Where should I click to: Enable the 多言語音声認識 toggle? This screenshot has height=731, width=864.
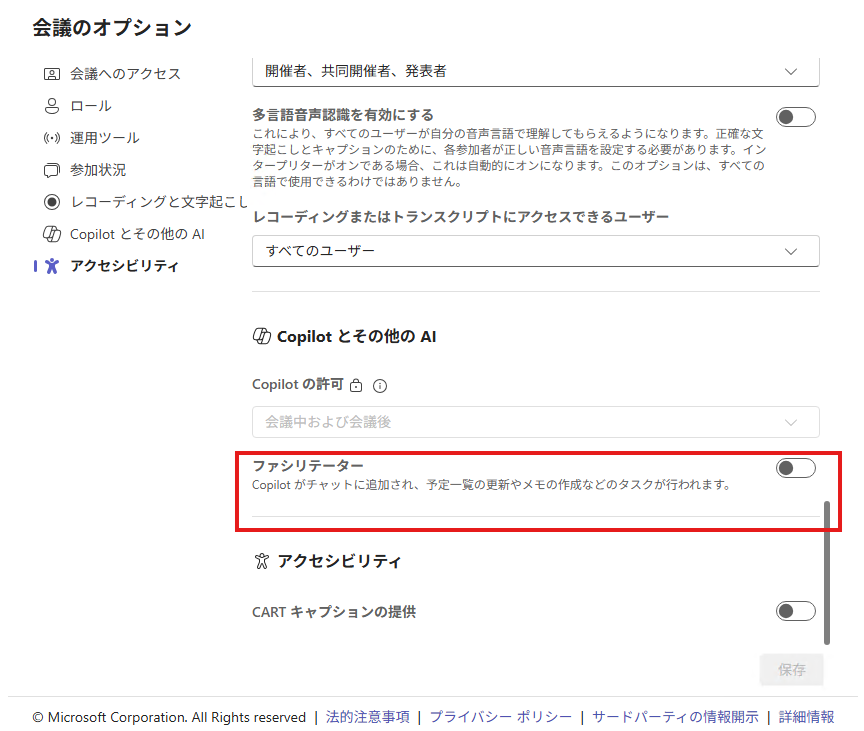click(795, 117)
